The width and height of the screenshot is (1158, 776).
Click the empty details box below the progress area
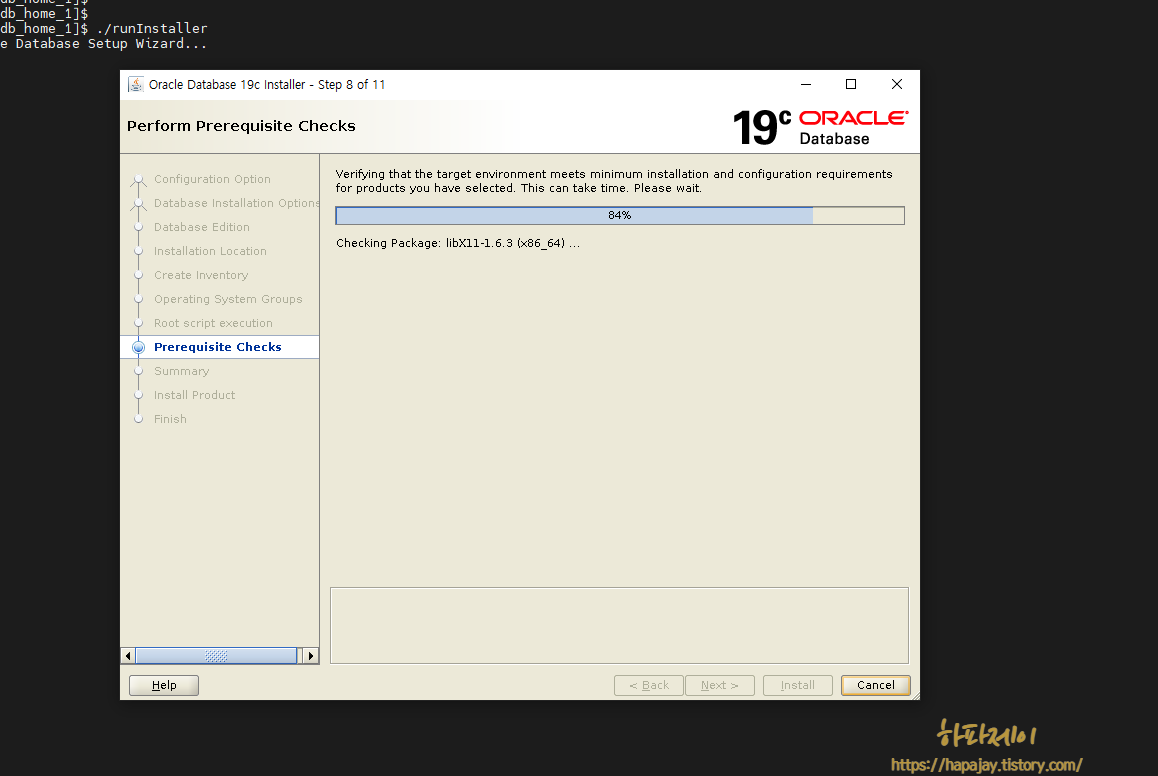click(x=619, y=625)
